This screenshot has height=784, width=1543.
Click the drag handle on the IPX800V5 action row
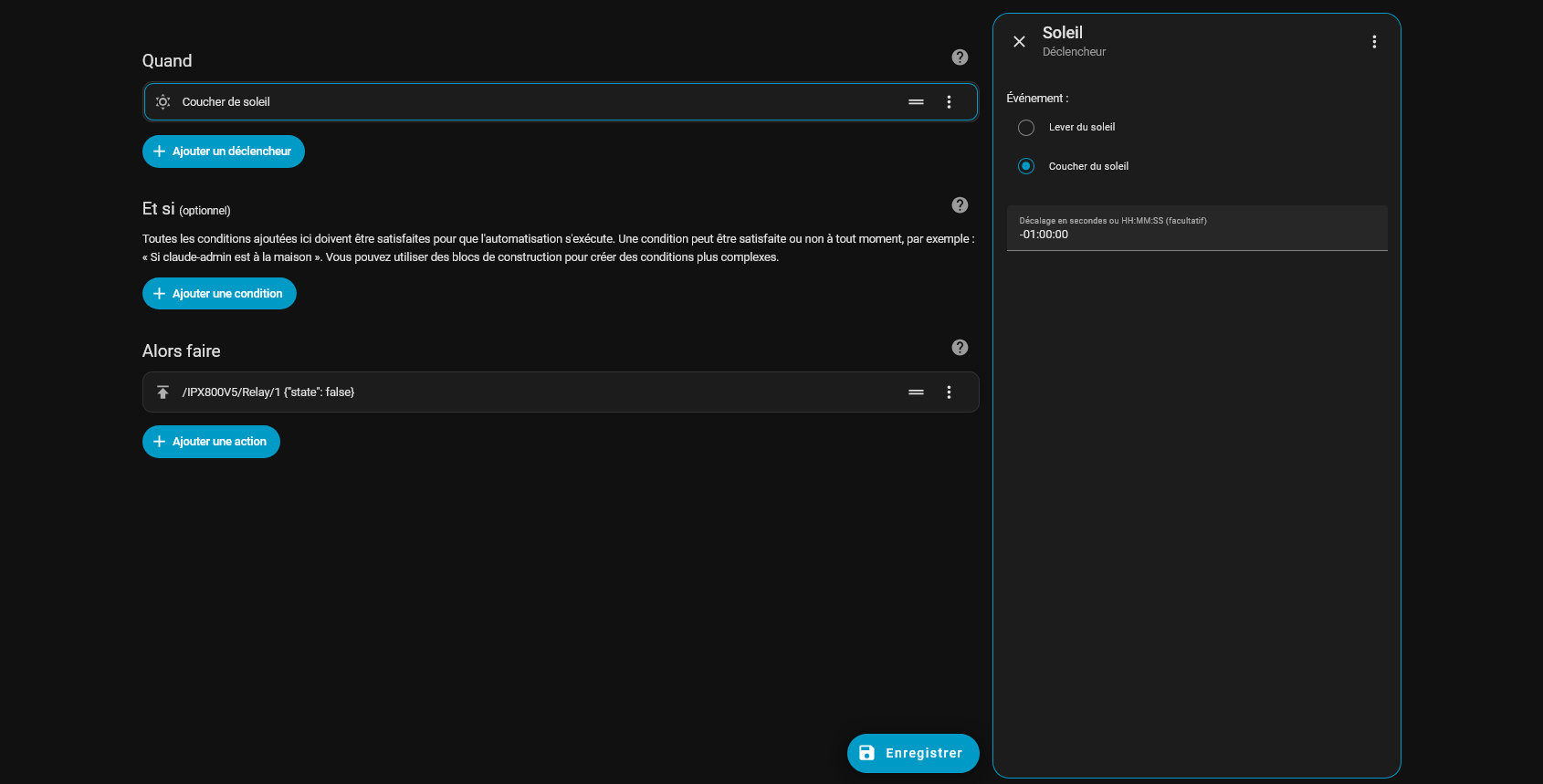pos(916,392)
